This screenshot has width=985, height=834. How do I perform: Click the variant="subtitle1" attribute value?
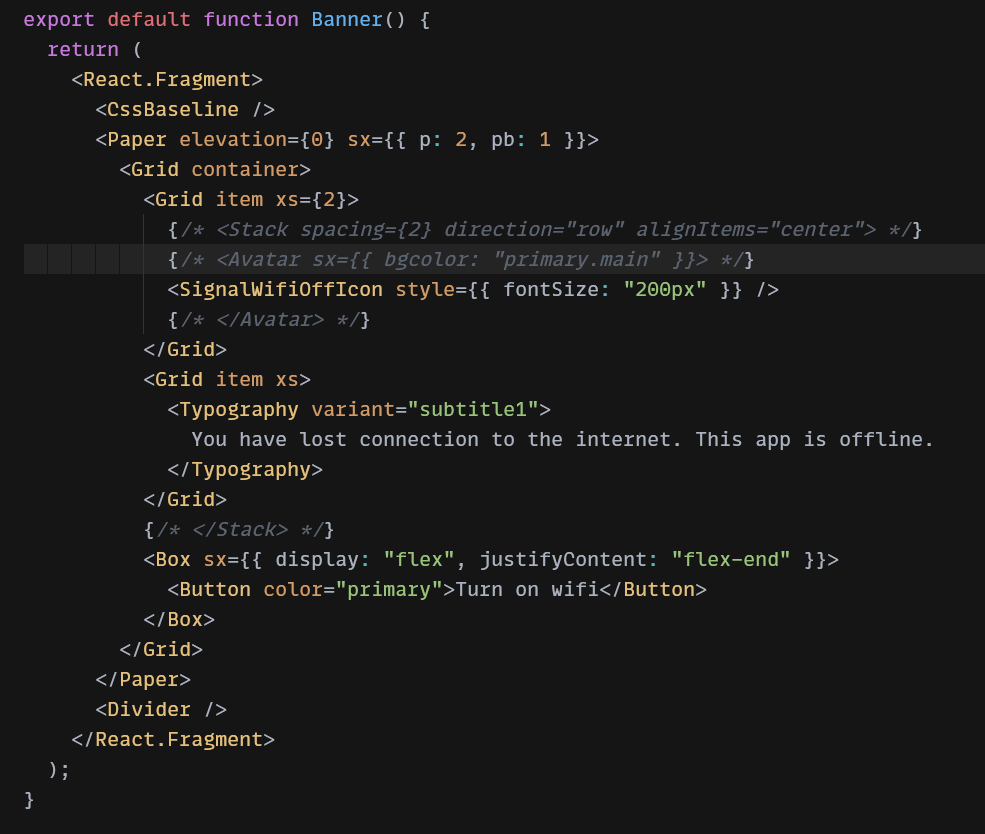pyautogui.click(x=478, y=409)
